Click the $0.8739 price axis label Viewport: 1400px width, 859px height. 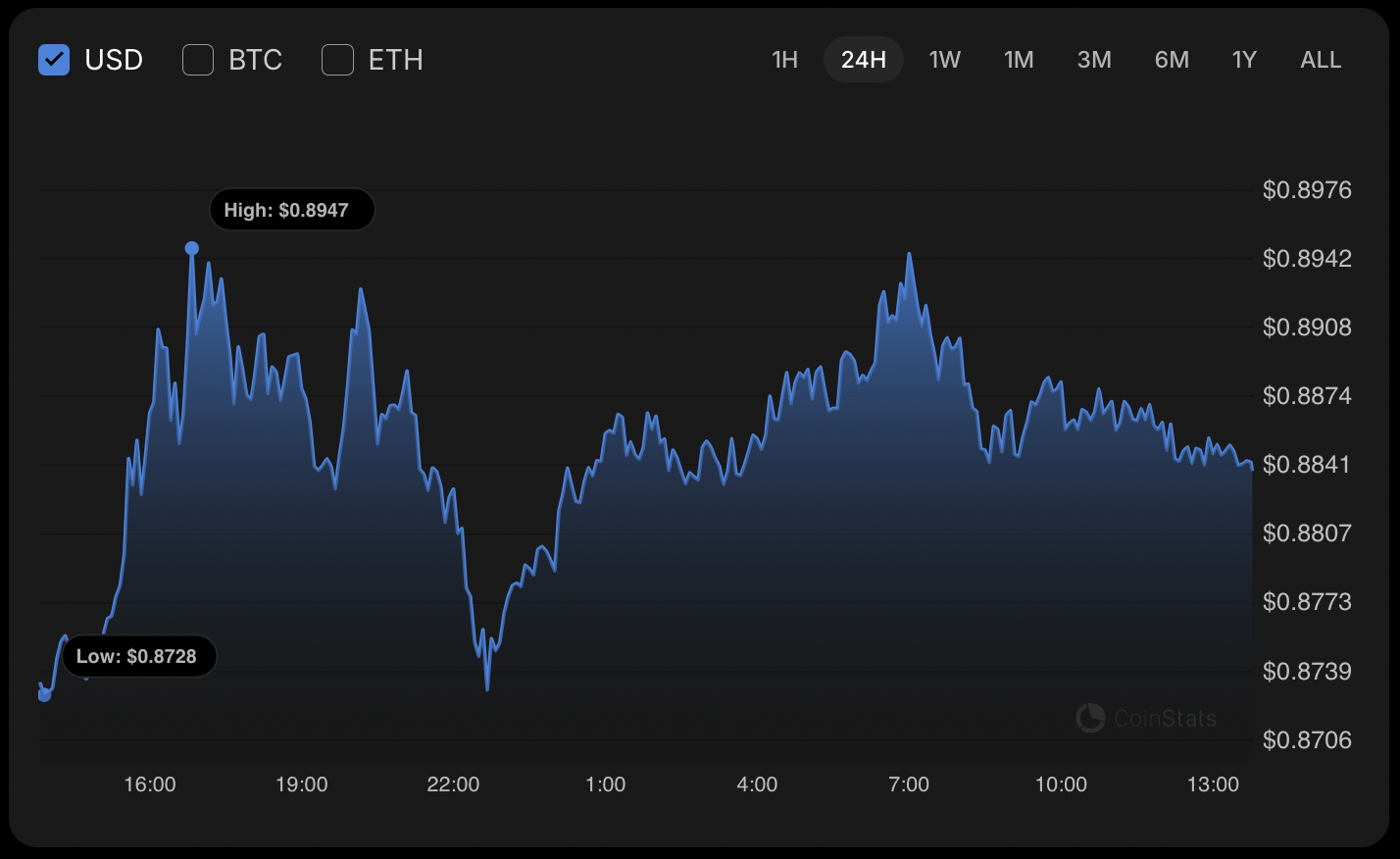pyautogui.click(x=1307, y=672)
